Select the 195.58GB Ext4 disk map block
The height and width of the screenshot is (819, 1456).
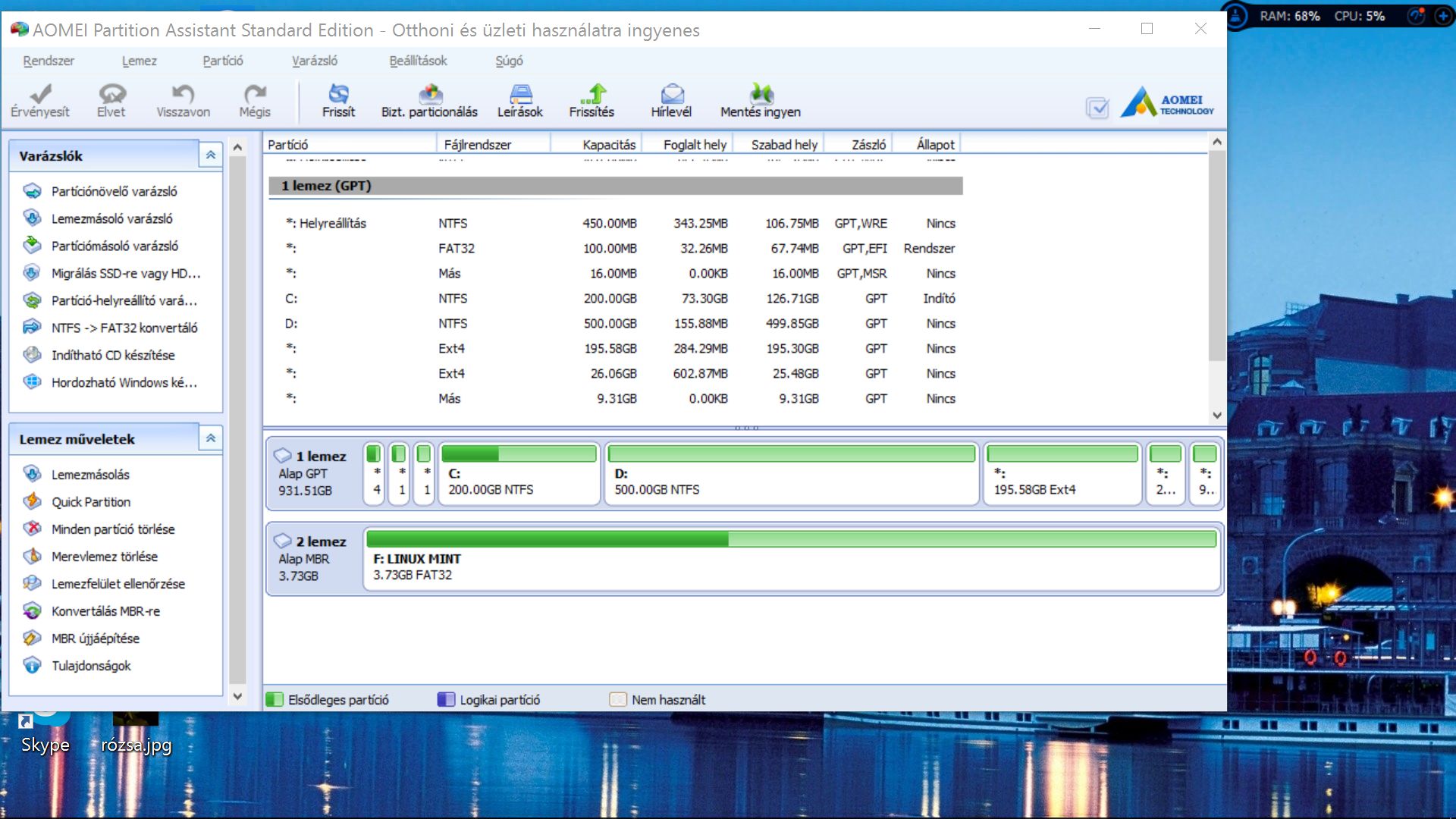tap(1063, 474)
